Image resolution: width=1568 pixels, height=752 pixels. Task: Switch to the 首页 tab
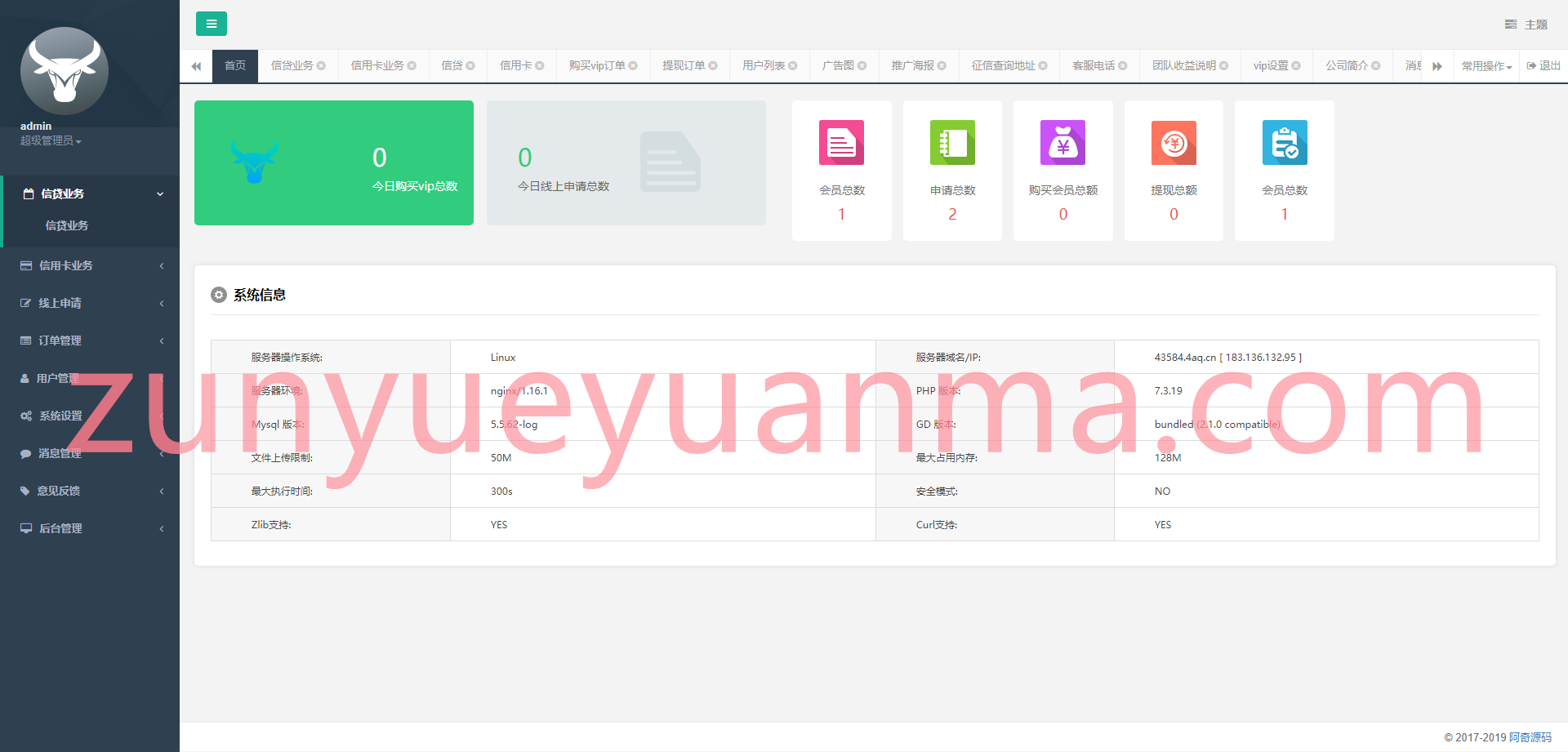[235, 65]
